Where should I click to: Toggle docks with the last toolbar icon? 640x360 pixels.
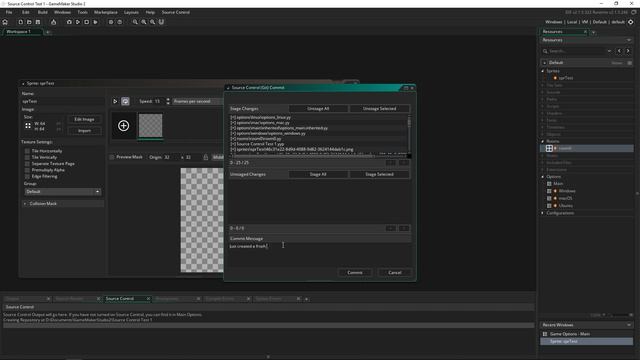[x=161, y=22]
